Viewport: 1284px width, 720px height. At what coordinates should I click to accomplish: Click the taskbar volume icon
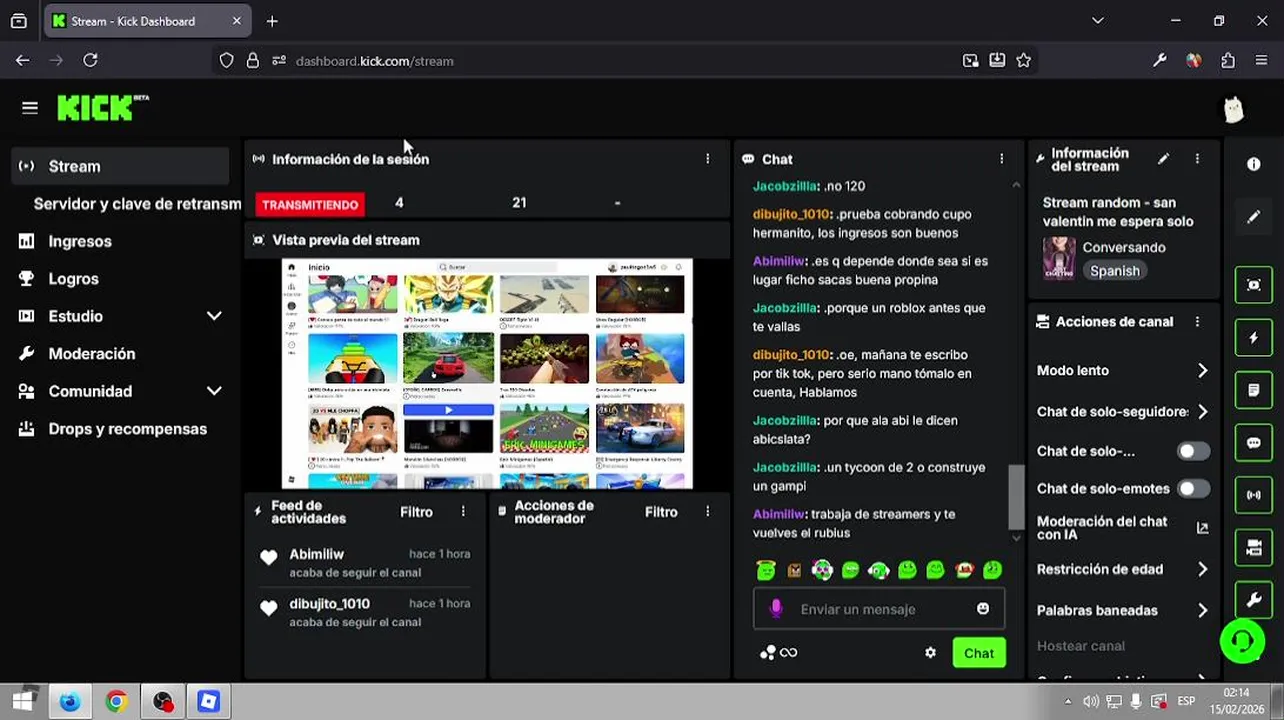(1091, 702)
